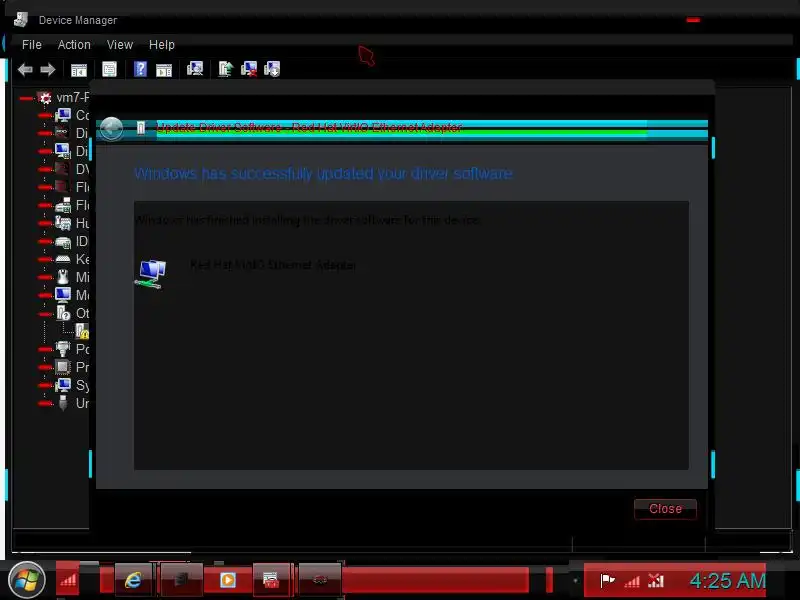Screen dimensions: 800x600
Task: Toggle the Show/Hide Action Pane toolbar icon
Action: point(164,70)
